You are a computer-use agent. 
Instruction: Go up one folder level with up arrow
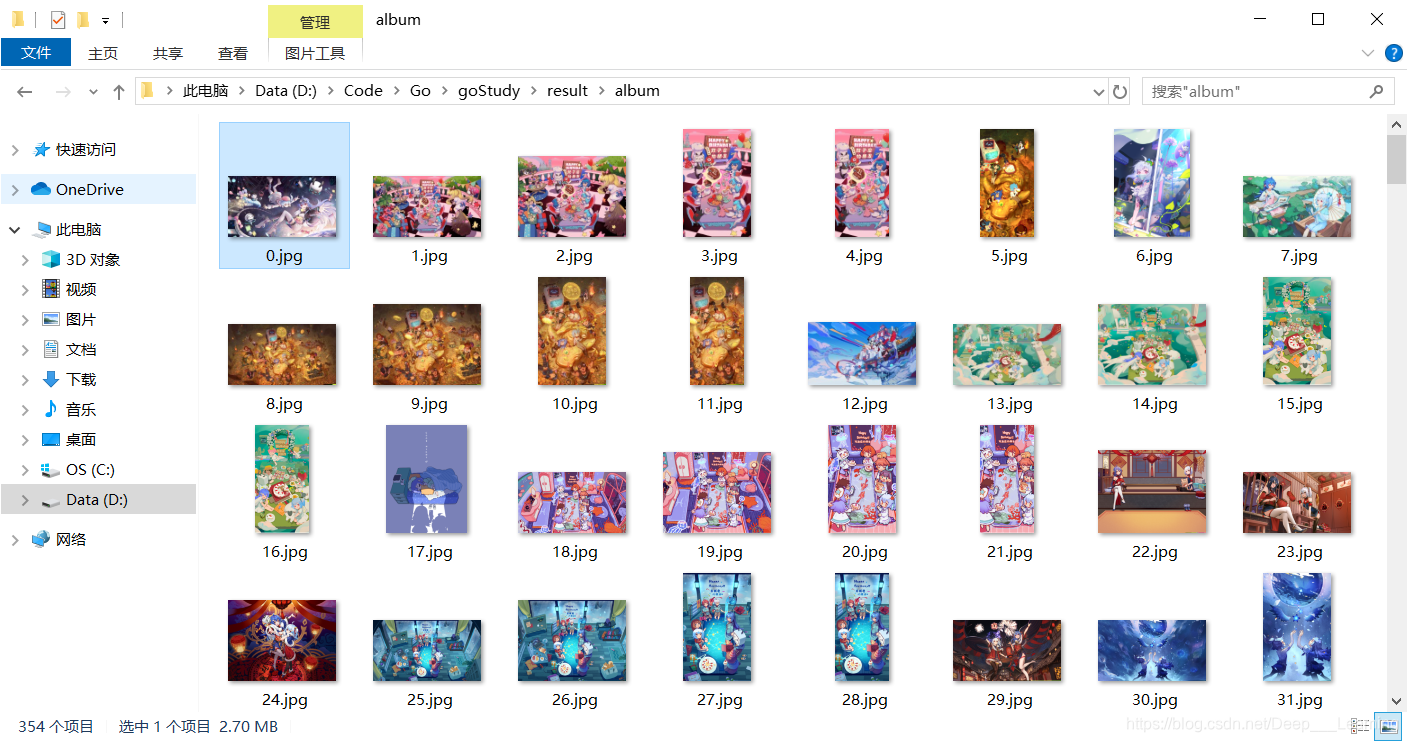pyautogui.click(x=119, y=91)
